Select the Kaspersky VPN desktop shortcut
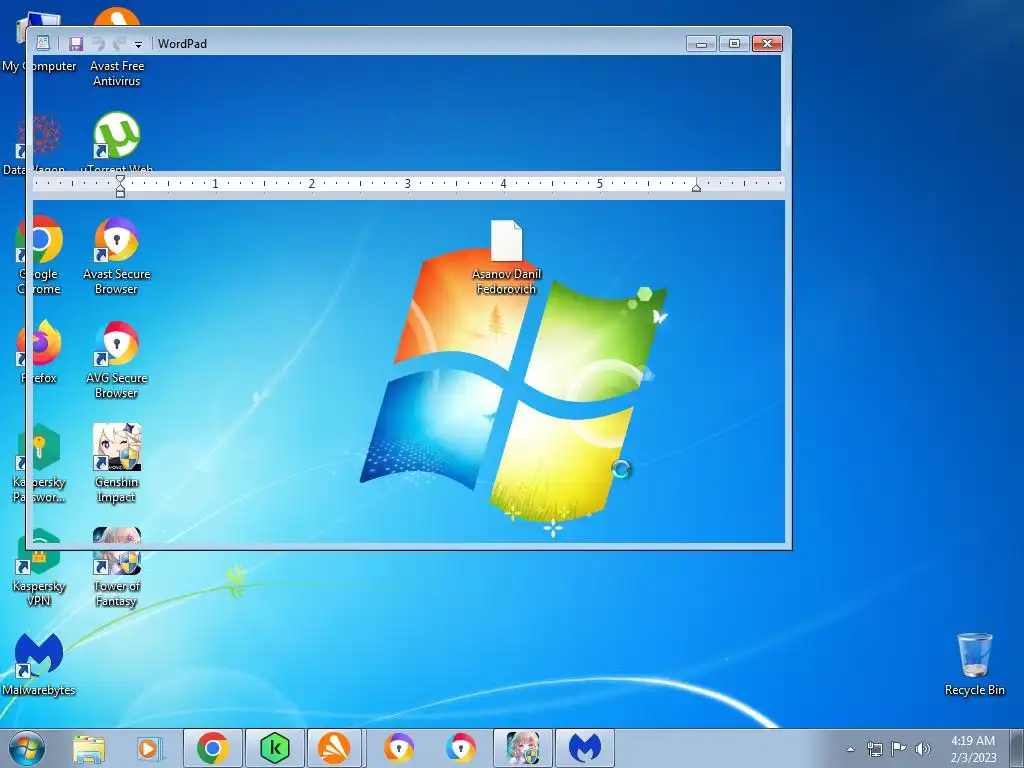1024x768 pixels. [39, 568]
